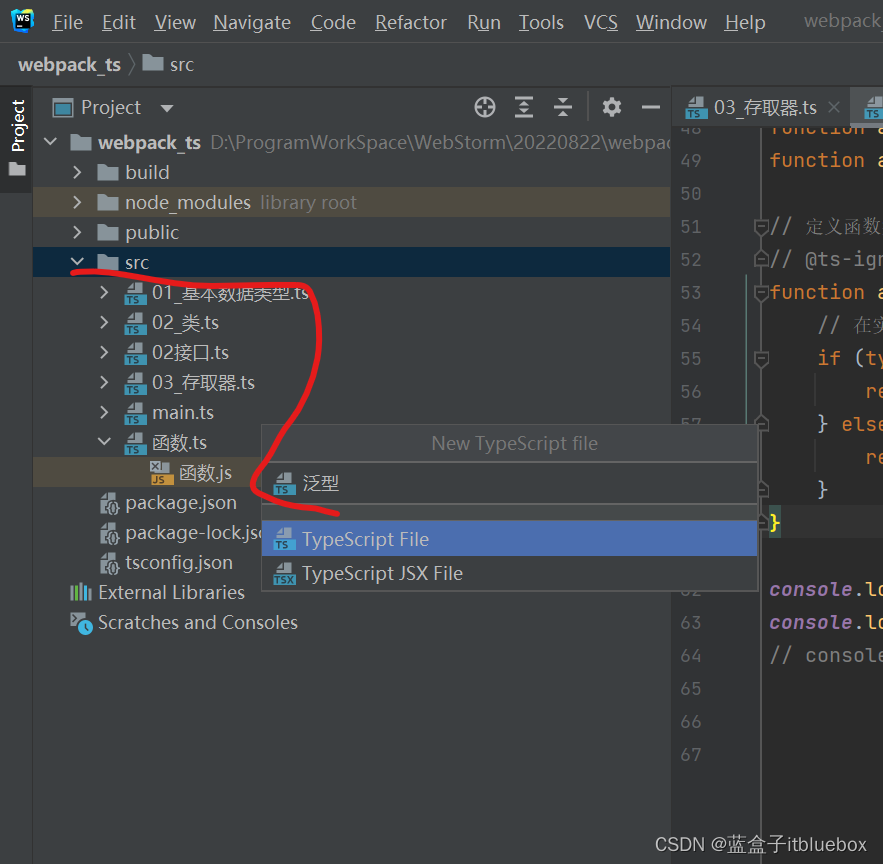
Task: Click the folder icon under Project sidebar label
Action: 17,168
